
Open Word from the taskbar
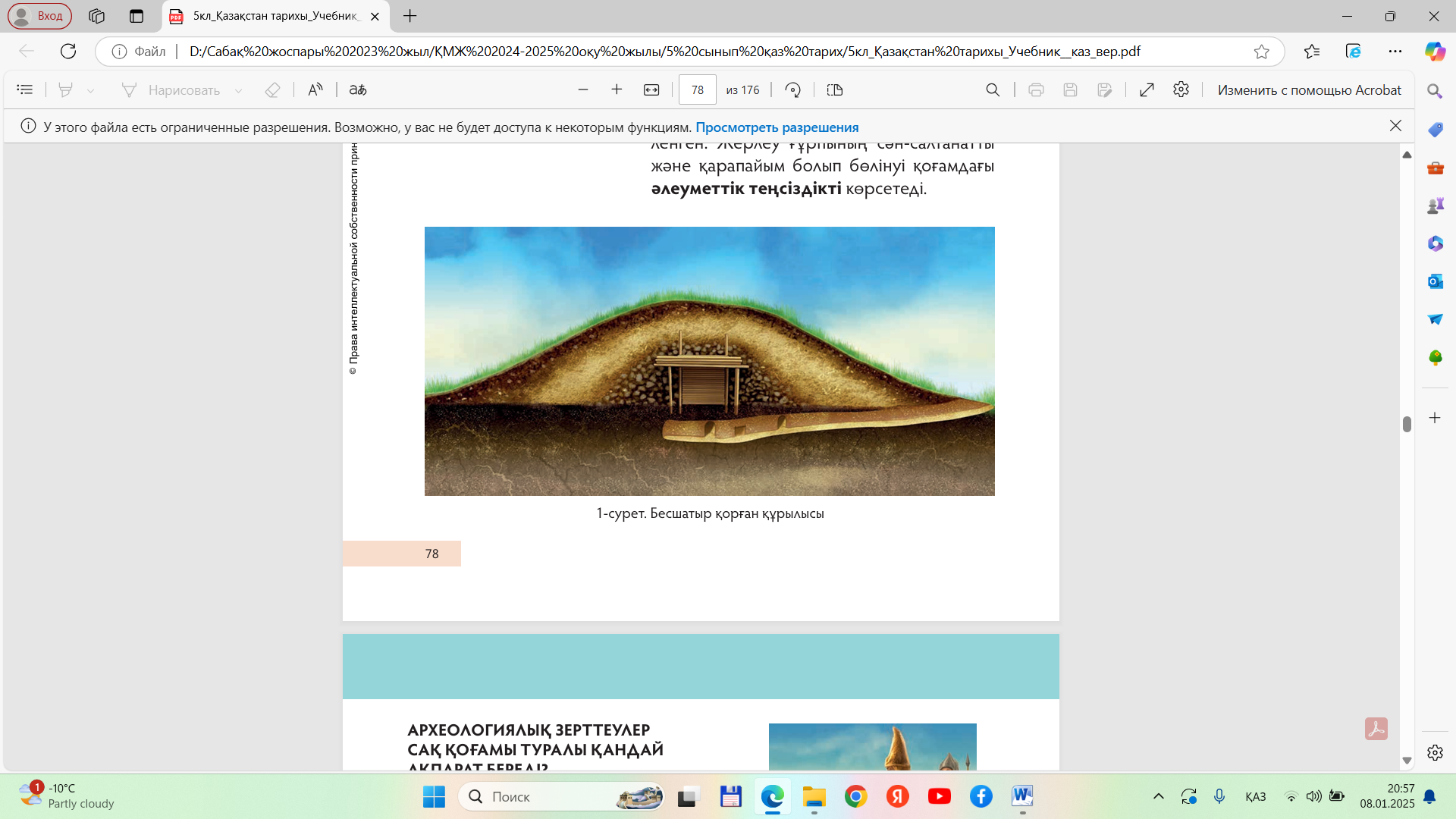[x=1022, y=796]
